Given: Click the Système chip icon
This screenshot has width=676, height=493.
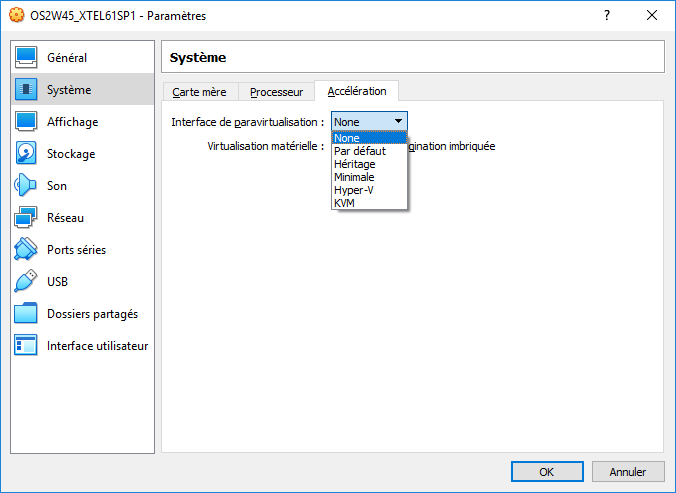Looking at the screenshot, I should (x=27, y=90).
